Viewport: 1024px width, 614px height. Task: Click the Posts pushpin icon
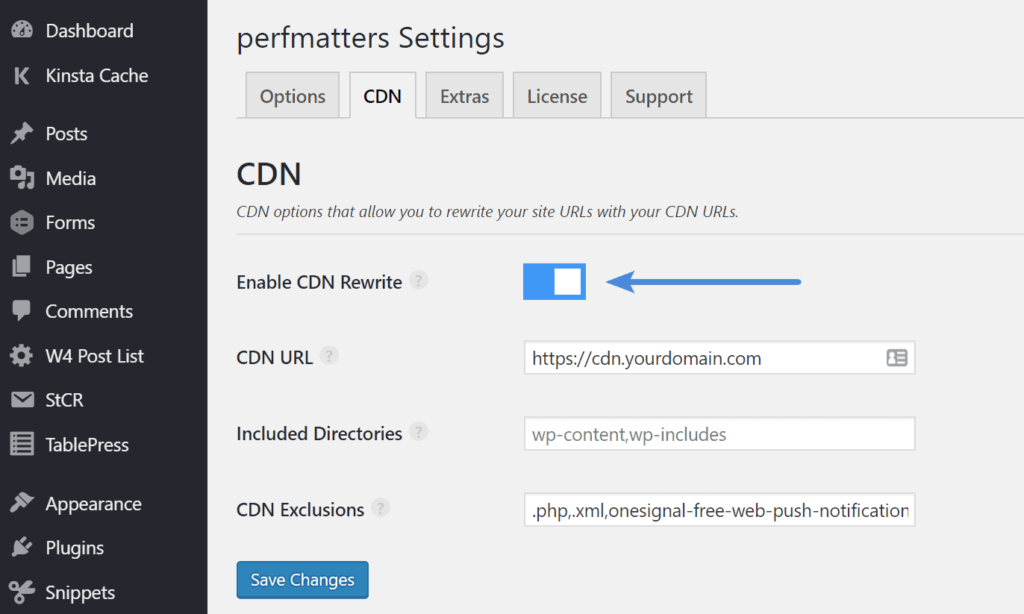tap(24, 133)
